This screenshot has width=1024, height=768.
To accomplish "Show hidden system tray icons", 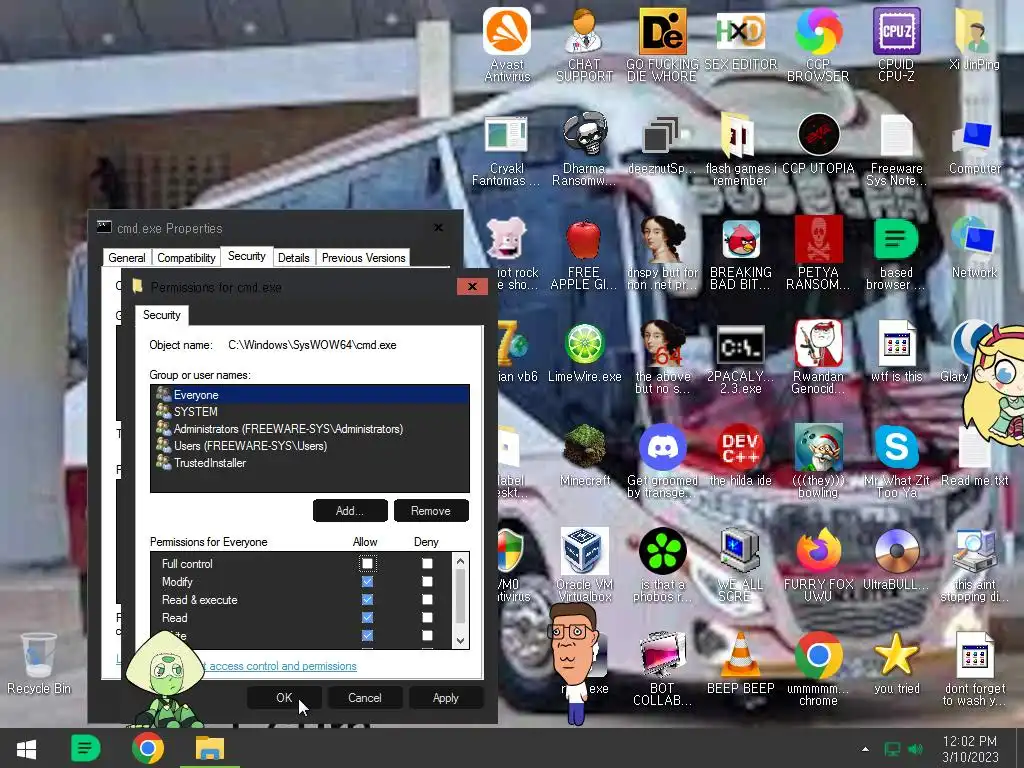I will pyautogui.click(x=865, y=749).
